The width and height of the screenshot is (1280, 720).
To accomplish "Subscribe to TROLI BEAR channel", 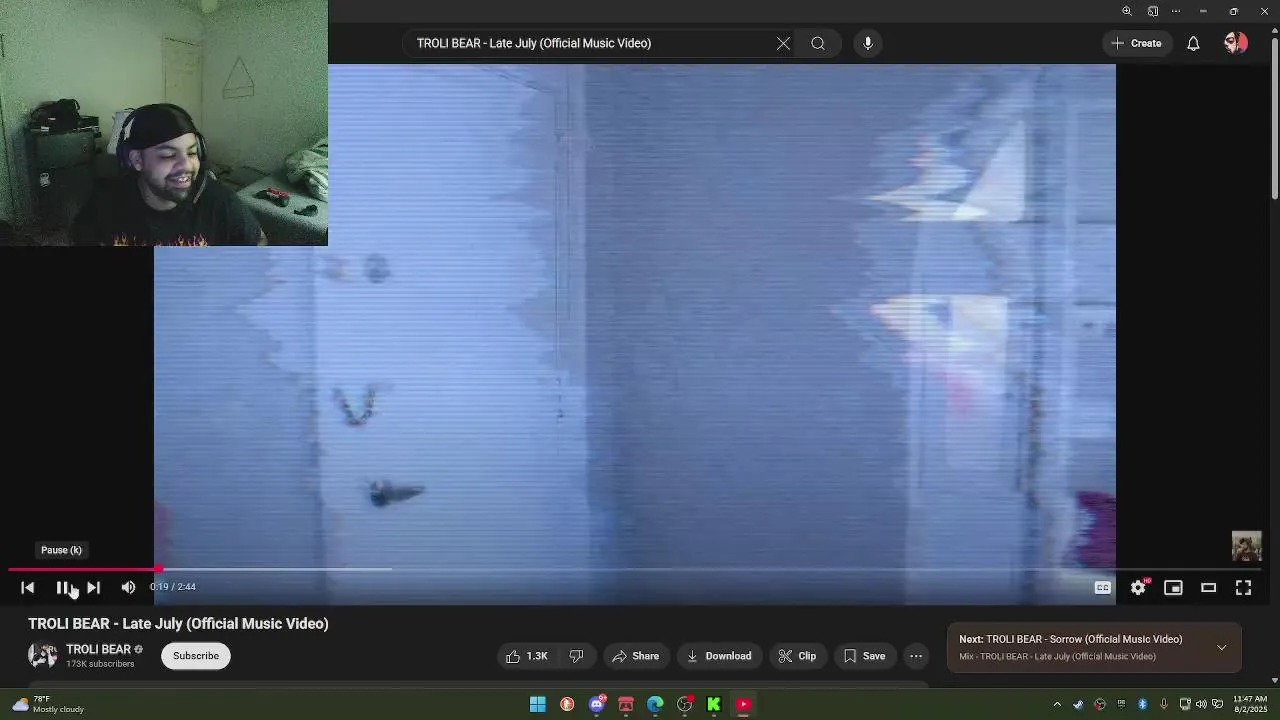I will click(196, 656).
